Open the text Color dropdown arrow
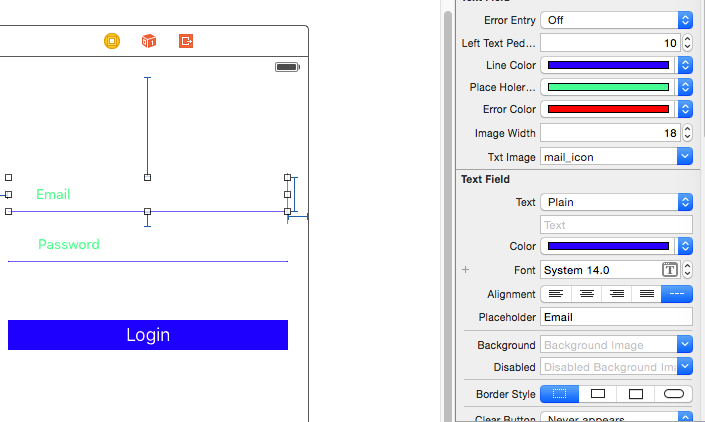The image size is (705, 422). pyautogui.click(x=685, y=246)
